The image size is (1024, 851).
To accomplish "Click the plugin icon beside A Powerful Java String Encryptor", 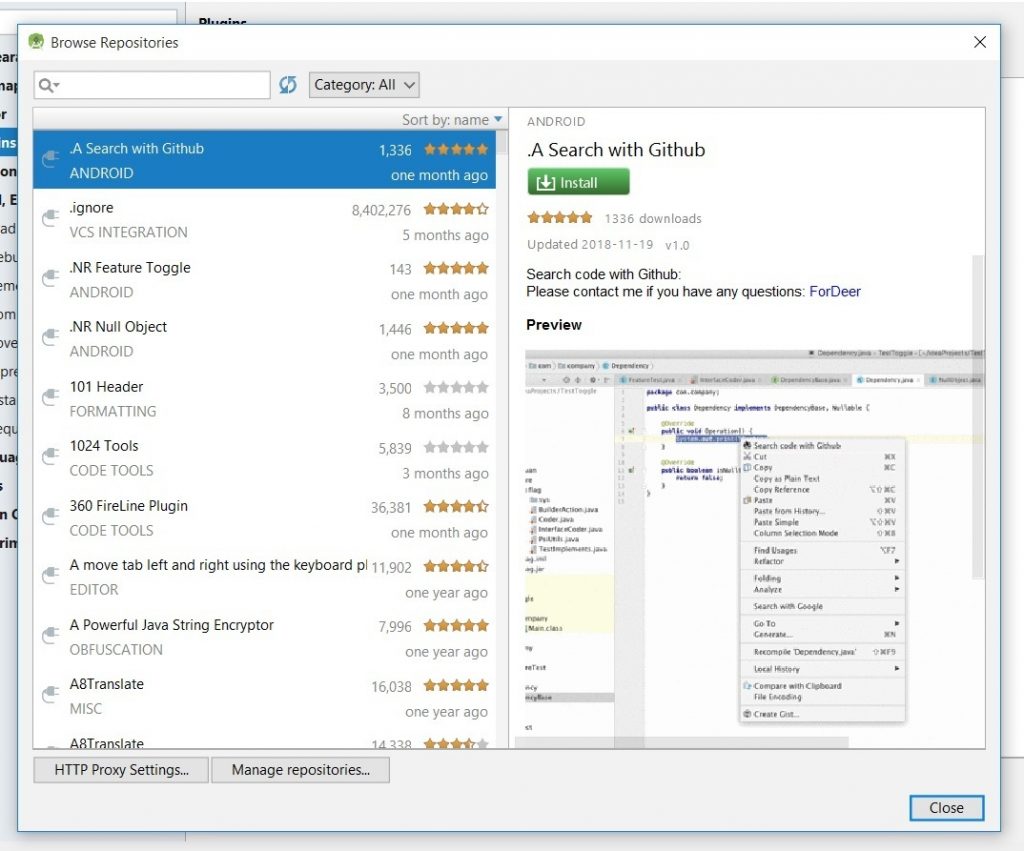I will pyautogui.click(x=50, y=636).
